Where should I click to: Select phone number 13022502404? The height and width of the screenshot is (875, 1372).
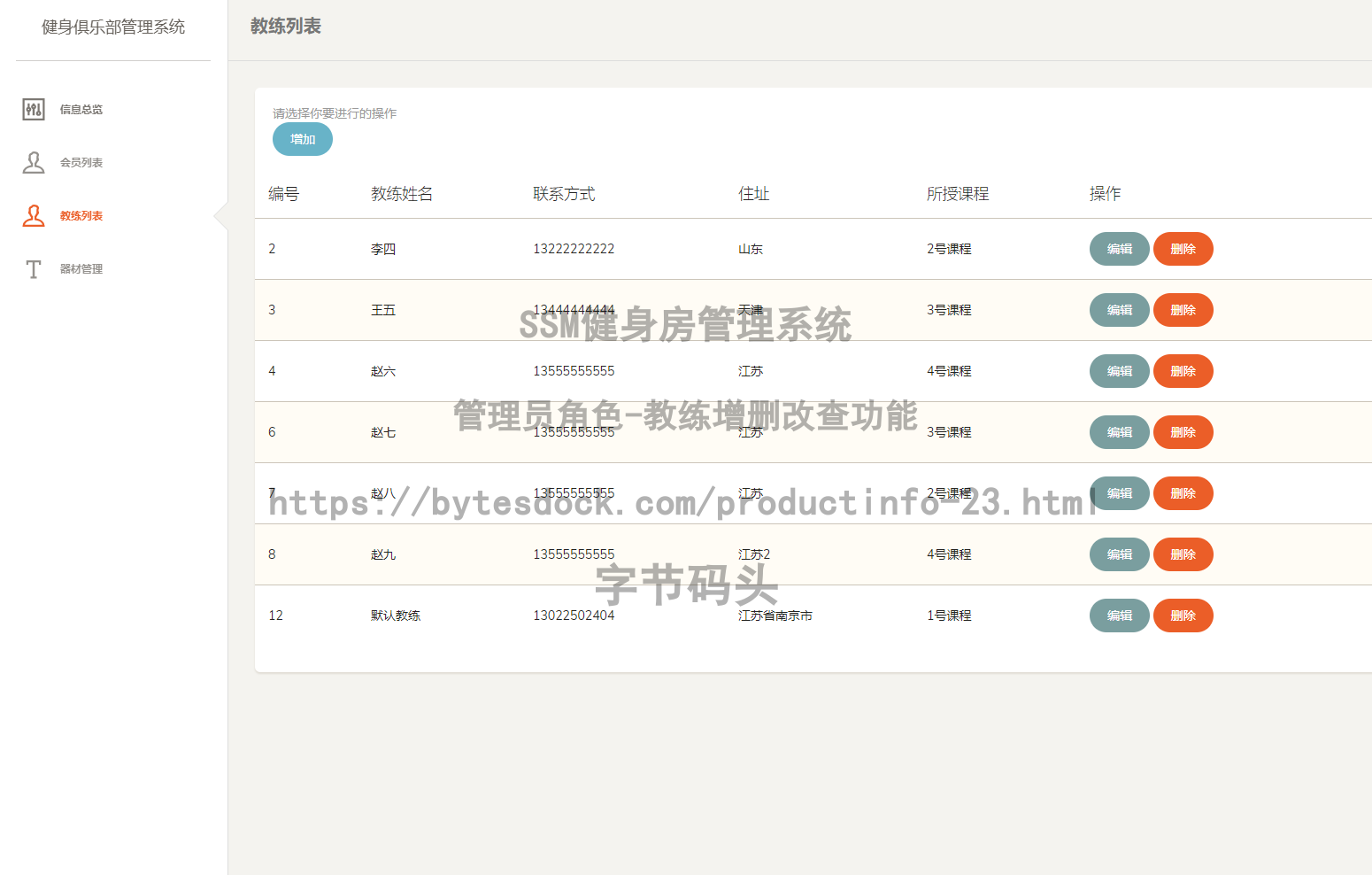point(574,616)
